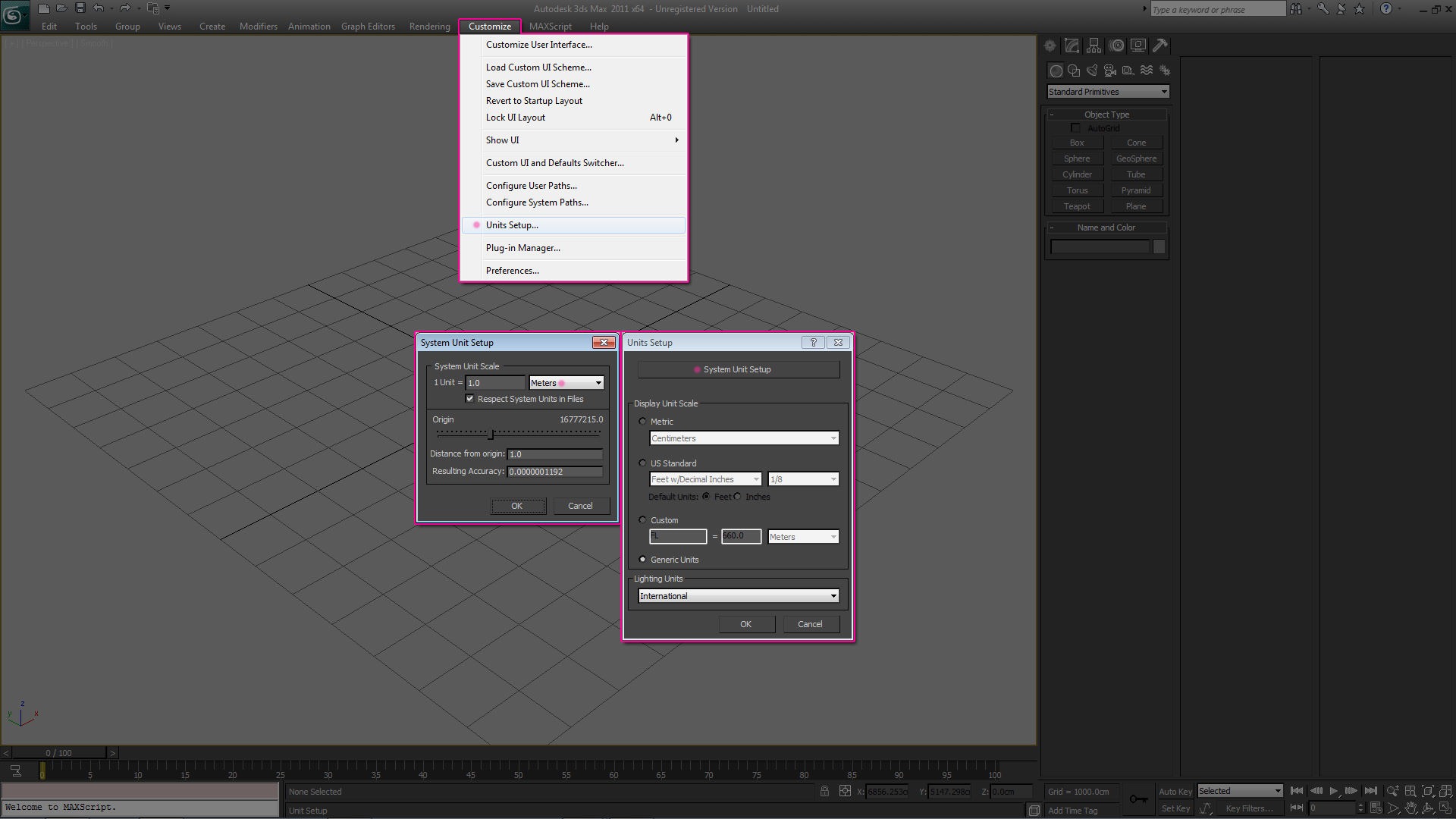Select the Cameras category icon
This screenshot has width=1456, height=819.
(x=1110, y=71)
